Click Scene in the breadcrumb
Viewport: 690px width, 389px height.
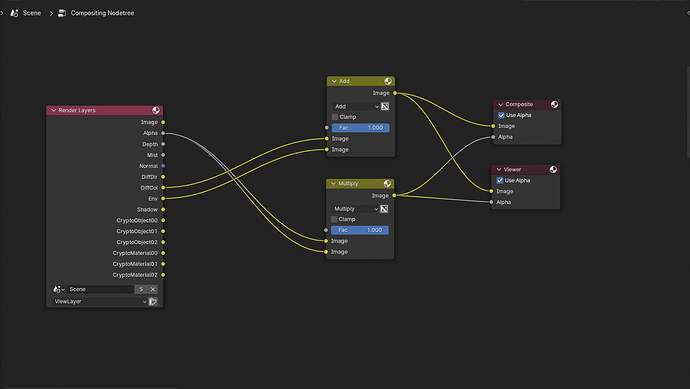click(x=32, y=13)
